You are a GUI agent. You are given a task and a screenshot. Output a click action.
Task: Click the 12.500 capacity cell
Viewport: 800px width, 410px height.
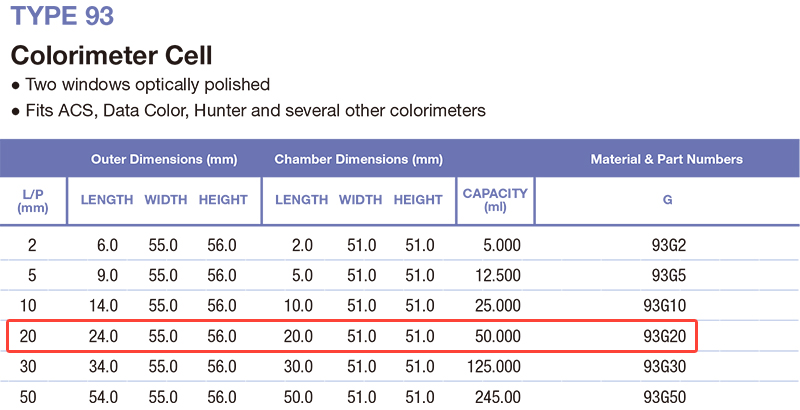click(495, 276)
